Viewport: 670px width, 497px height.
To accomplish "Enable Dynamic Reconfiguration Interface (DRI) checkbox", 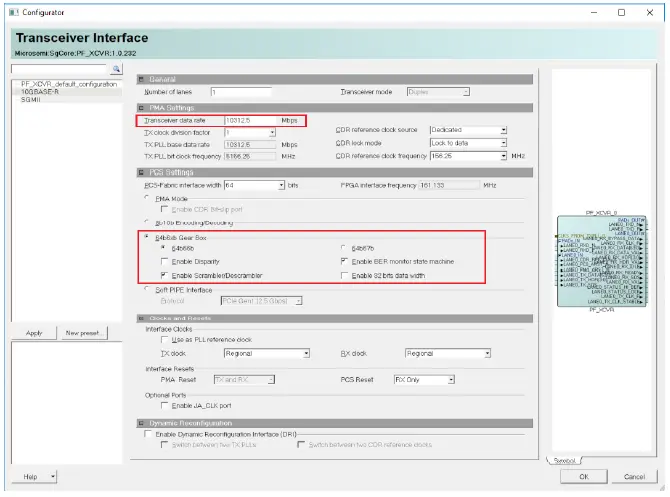I will (x=148, y=434).
